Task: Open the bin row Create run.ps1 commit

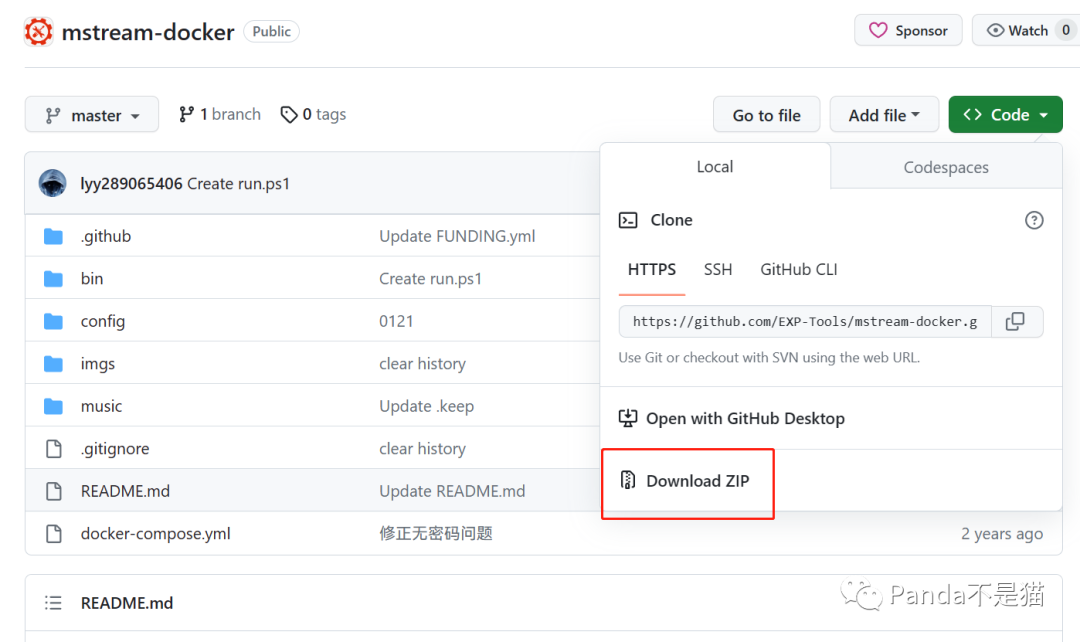Action: coord(430,279)
